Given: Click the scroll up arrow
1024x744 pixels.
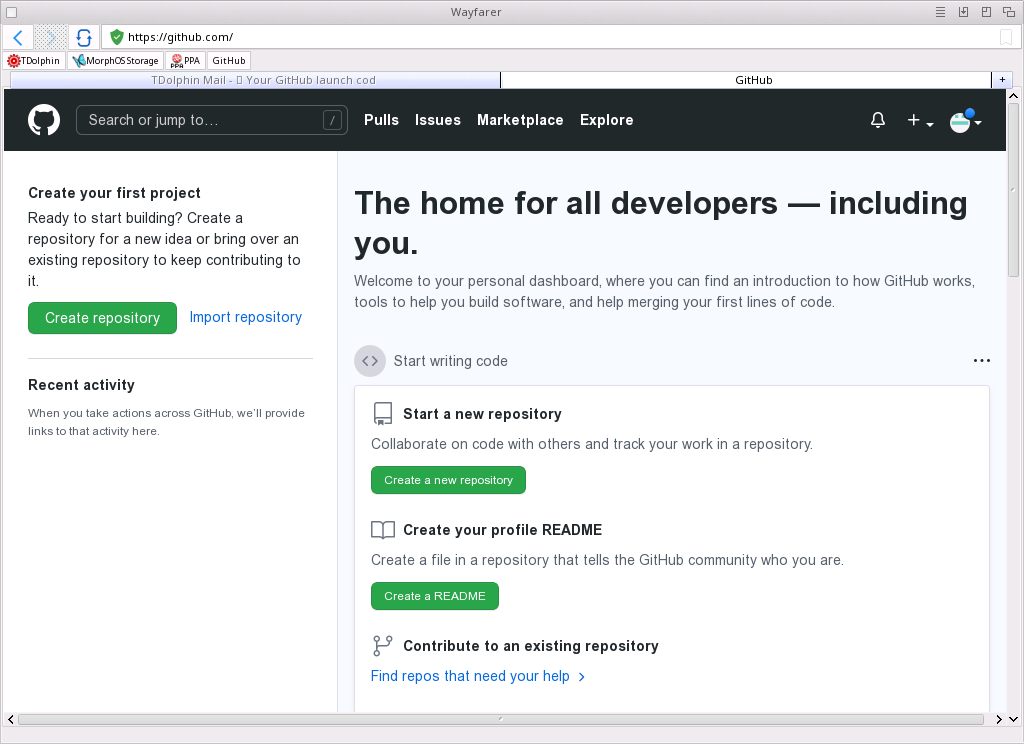Looking at the screenshot, I should [1014, 95].
